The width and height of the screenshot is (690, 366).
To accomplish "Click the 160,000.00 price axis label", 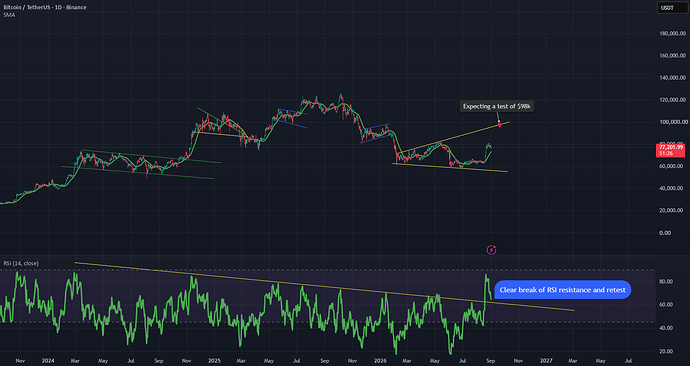I will pyautogui.click(x=673, y=55).
